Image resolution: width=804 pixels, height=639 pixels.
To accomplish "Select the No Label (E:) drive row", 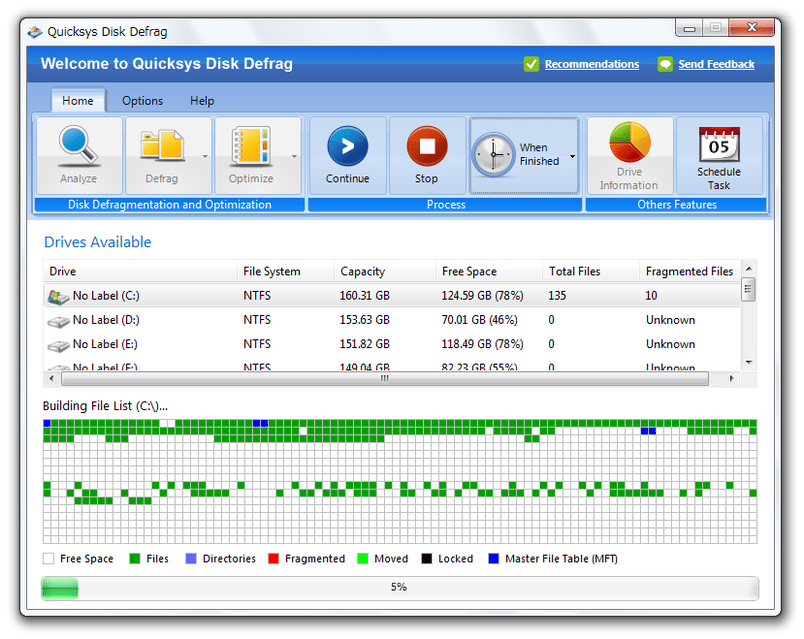I will pos(392,344).
